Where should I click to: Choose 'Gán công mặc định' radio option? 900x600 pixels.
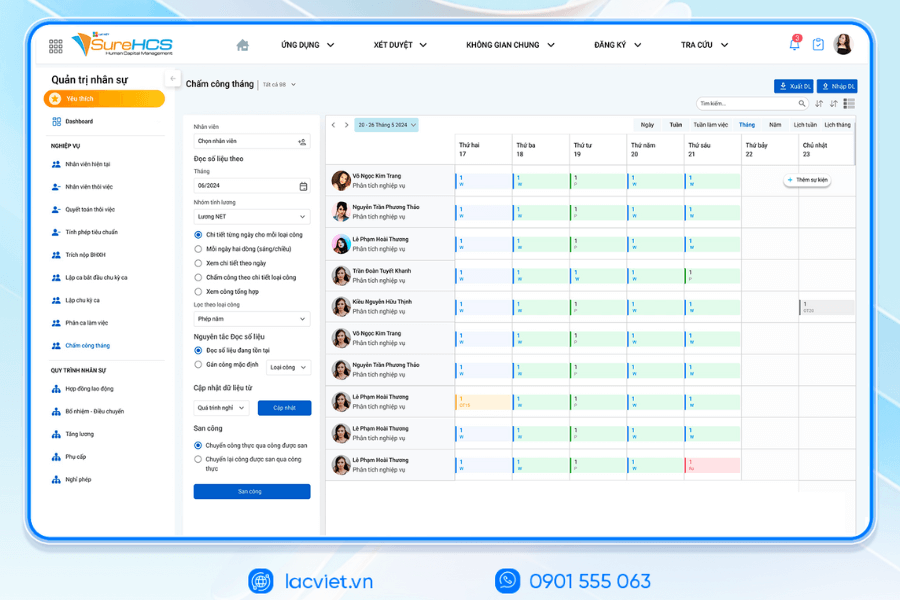tap(198, 365)
